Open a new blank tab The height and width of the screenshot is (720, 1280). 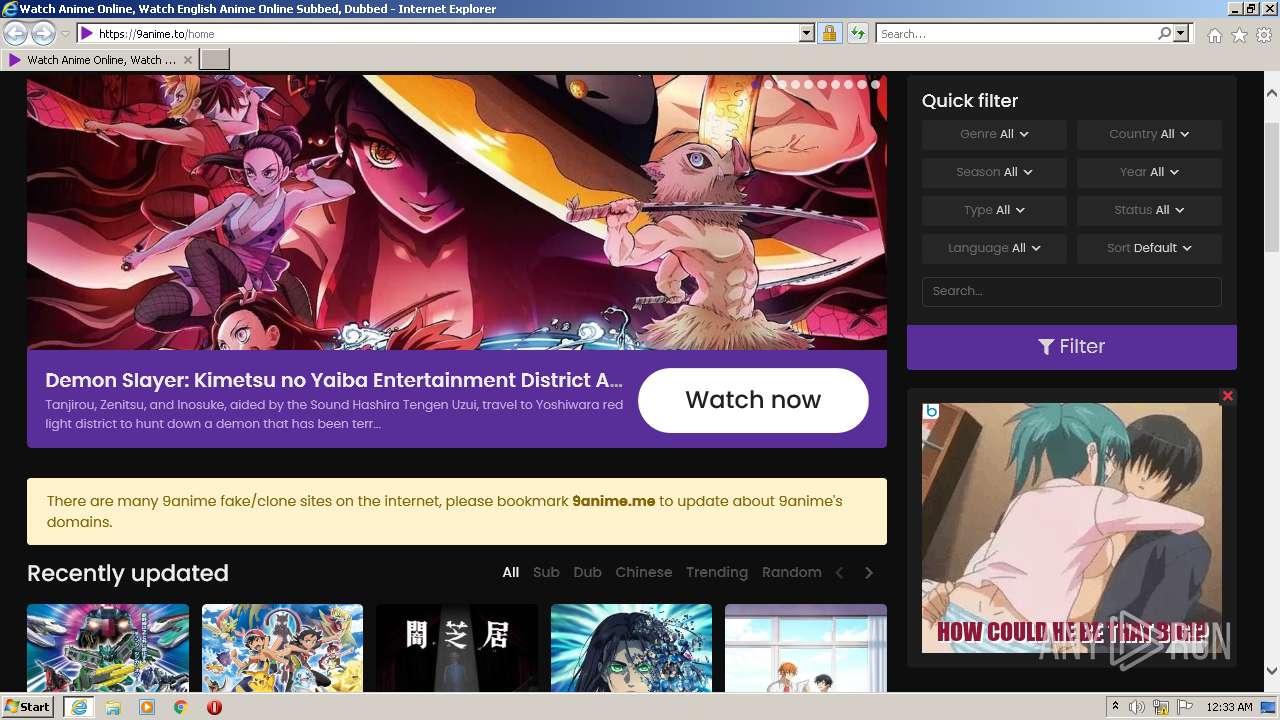215,60
